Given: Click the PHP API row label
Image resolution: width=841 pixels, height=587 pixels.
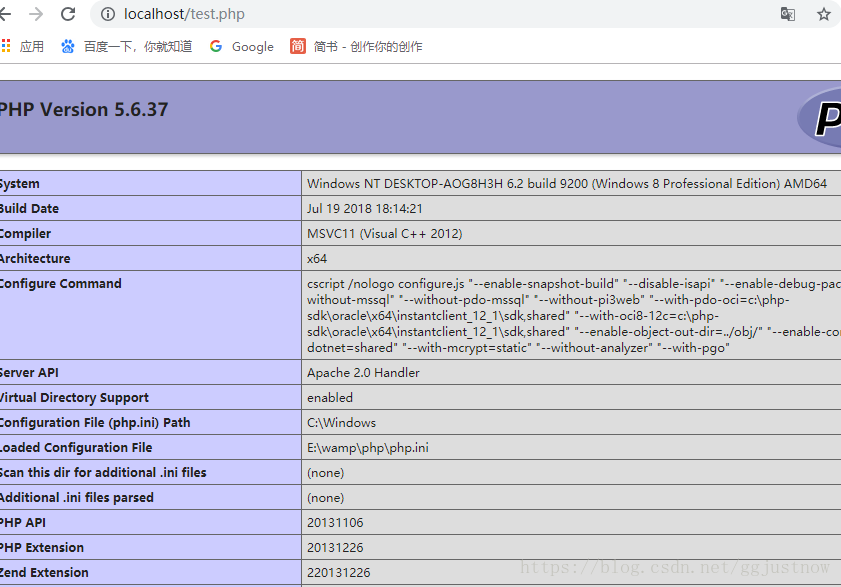Looking at the screenshot, I should [23, 523].
